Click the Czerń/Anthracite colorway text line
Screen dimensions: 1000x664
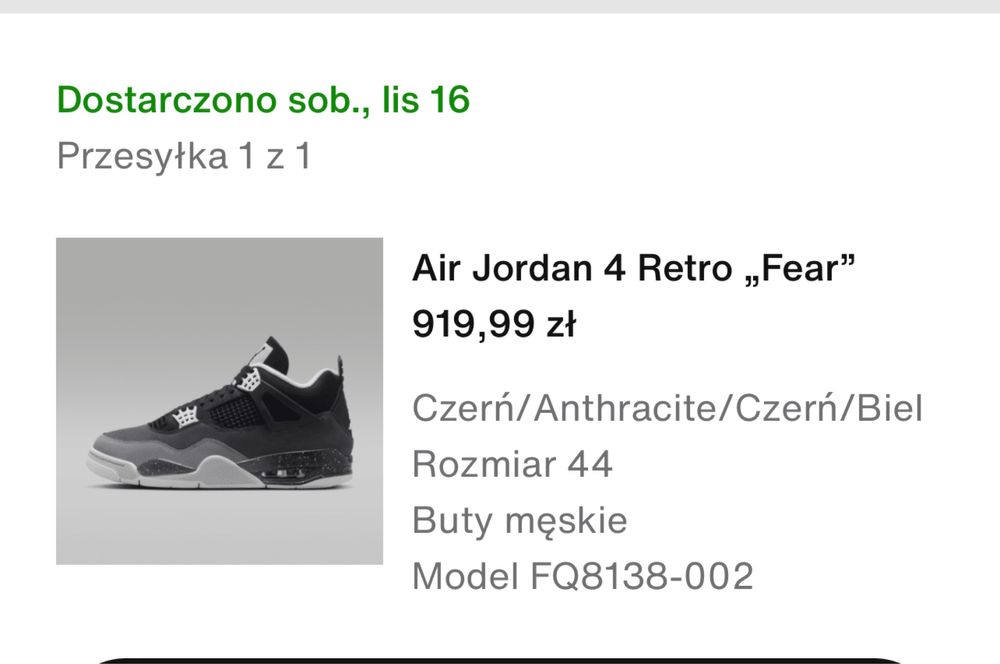pos(667,408)
